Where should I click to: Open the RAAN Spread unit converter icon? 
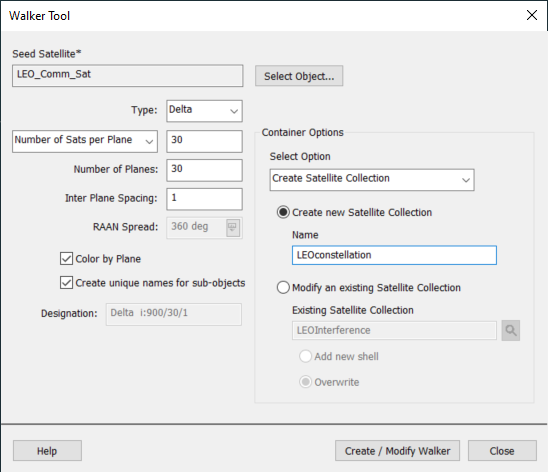click(233, 228)
